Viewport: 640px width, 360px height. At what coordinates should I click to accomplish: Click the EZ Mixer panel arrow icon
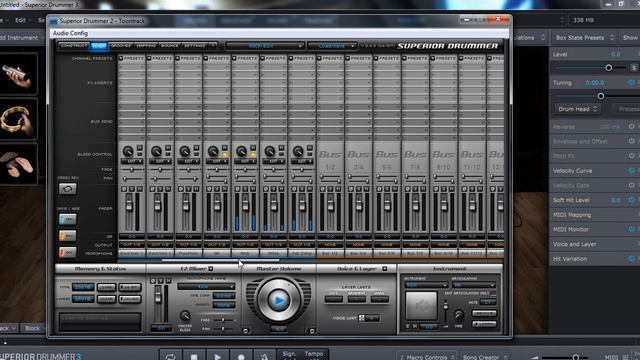[x=211, y=269]
